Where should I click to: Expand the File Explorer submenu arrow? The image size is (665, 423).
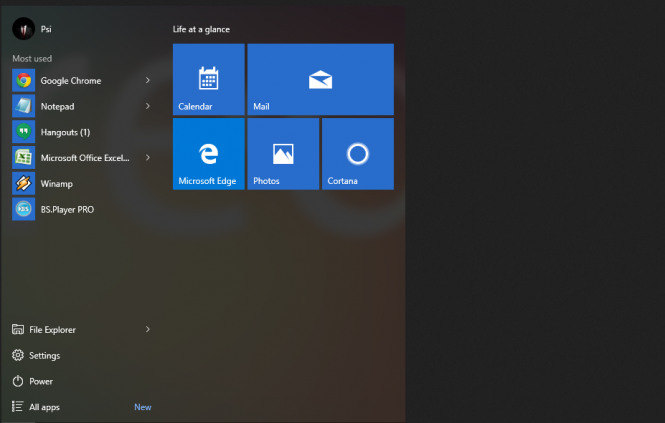(x=148, y=329)
